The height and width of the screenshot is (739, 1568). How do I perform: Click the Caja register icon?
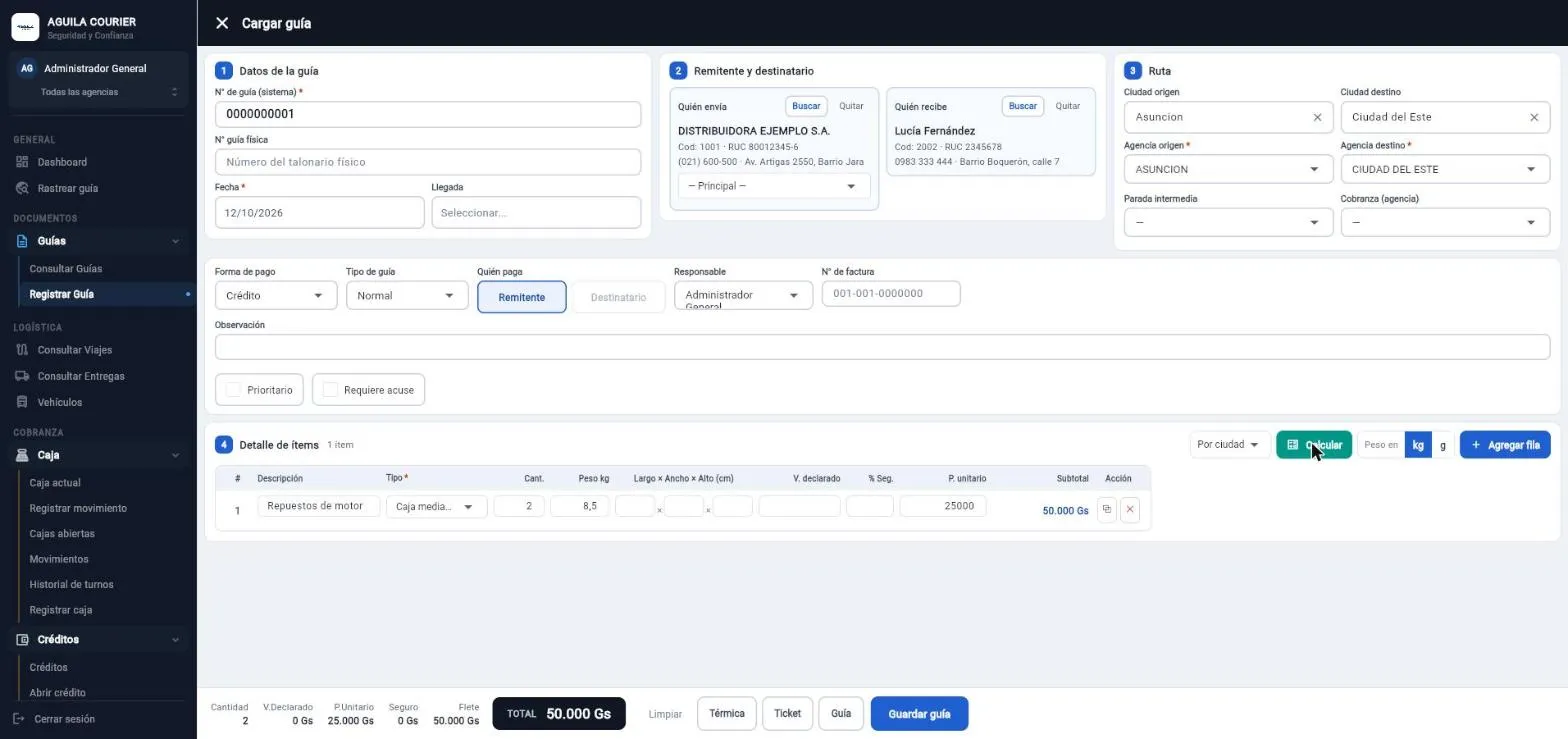pyautogui.click(x=22, y=455)
